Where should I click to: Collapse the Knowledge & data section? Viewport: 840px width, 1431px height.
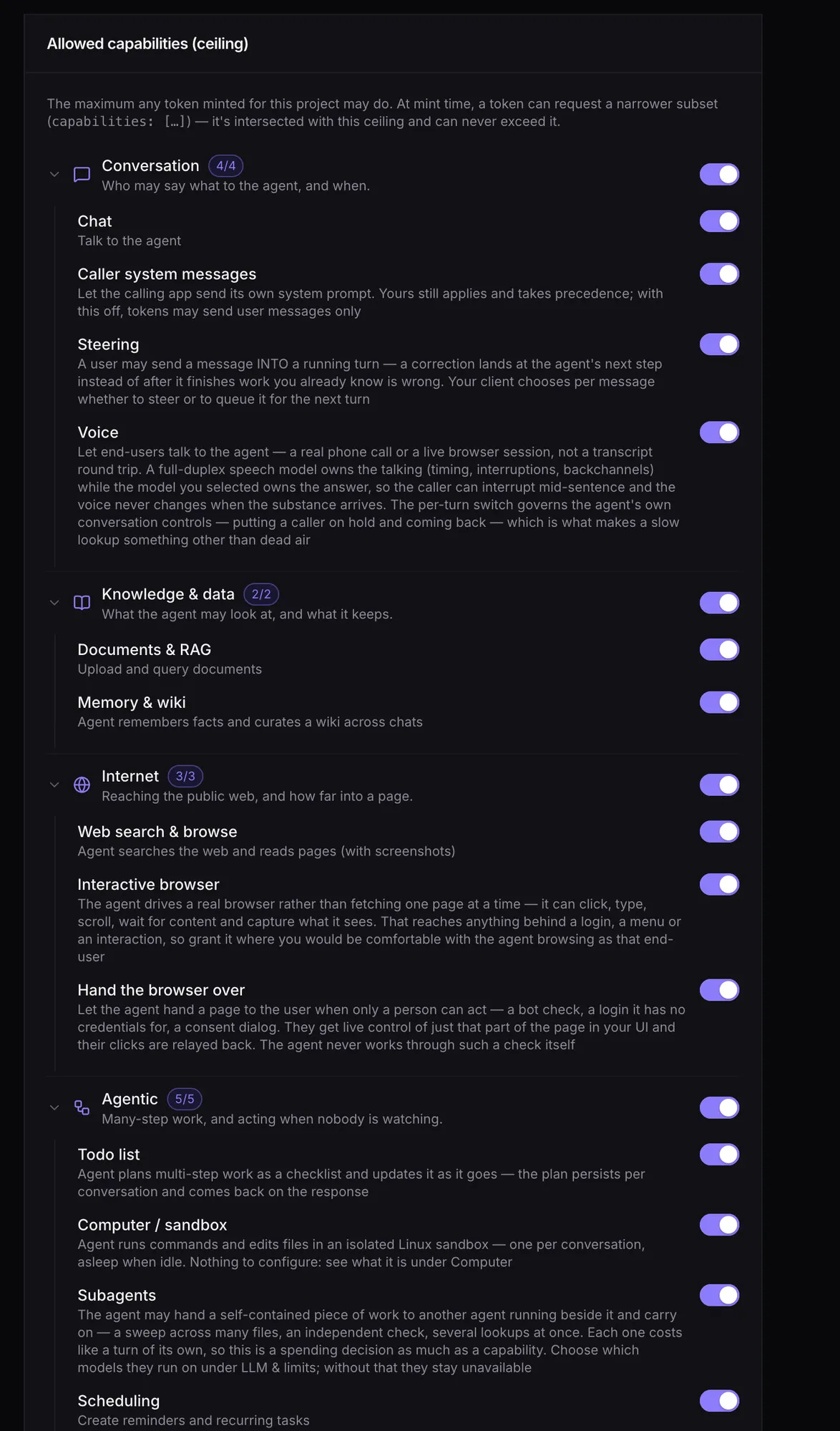coord(54,603)
